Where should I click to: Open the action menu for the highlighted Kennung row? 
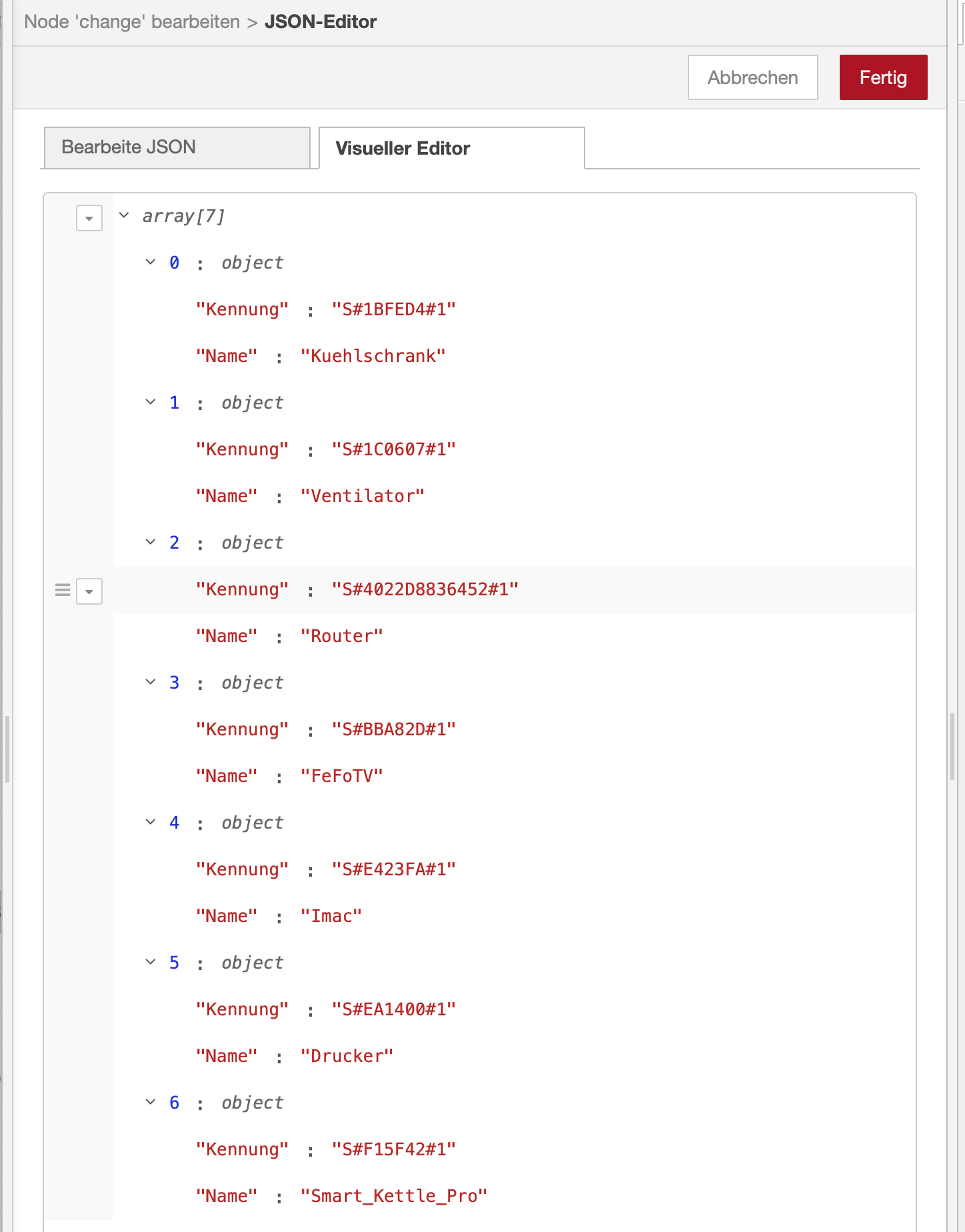89,591
